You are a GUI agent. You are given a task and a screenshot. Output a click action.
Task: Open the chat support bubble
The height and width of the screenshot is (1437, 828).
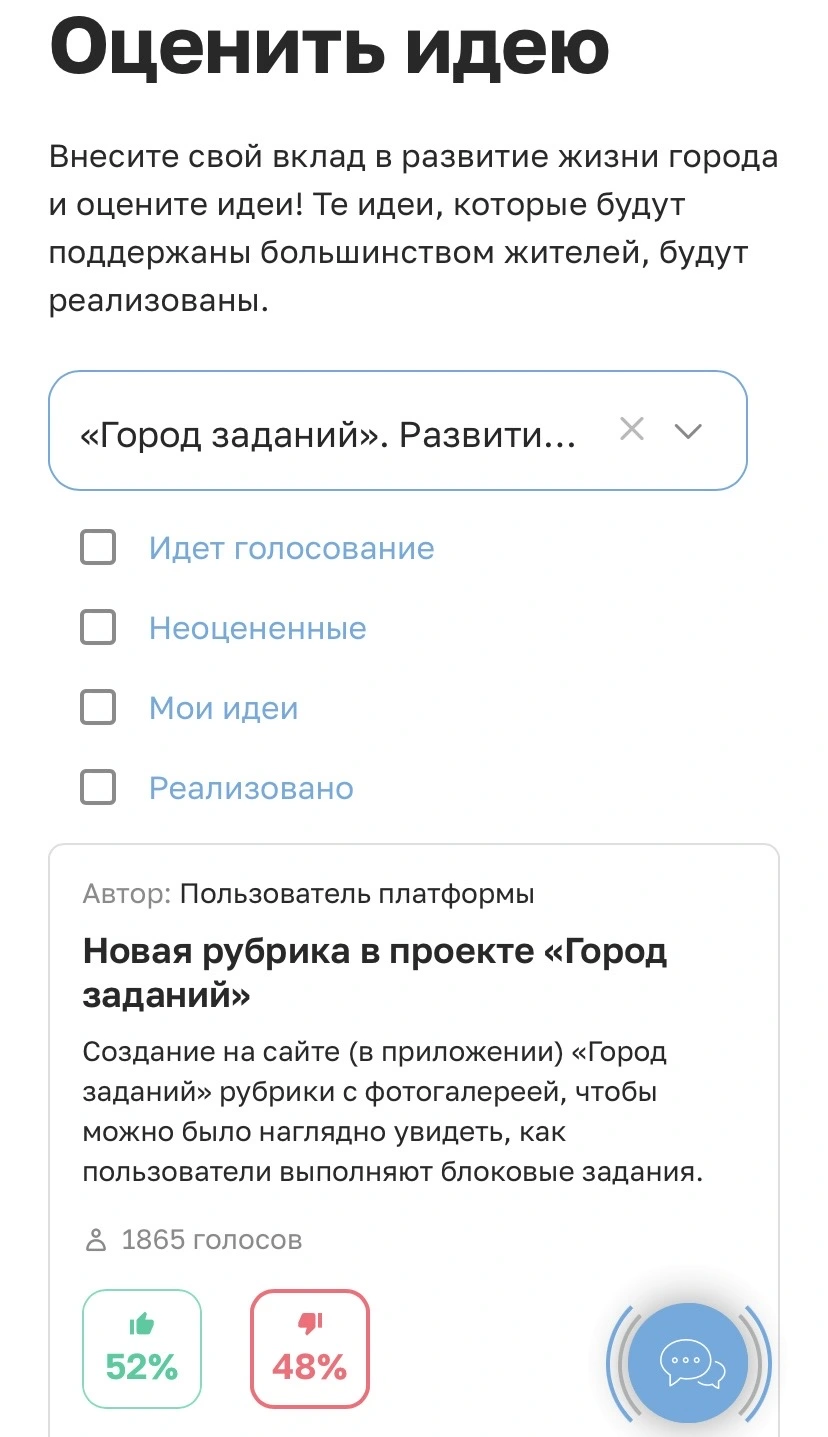coord(689,1362)
